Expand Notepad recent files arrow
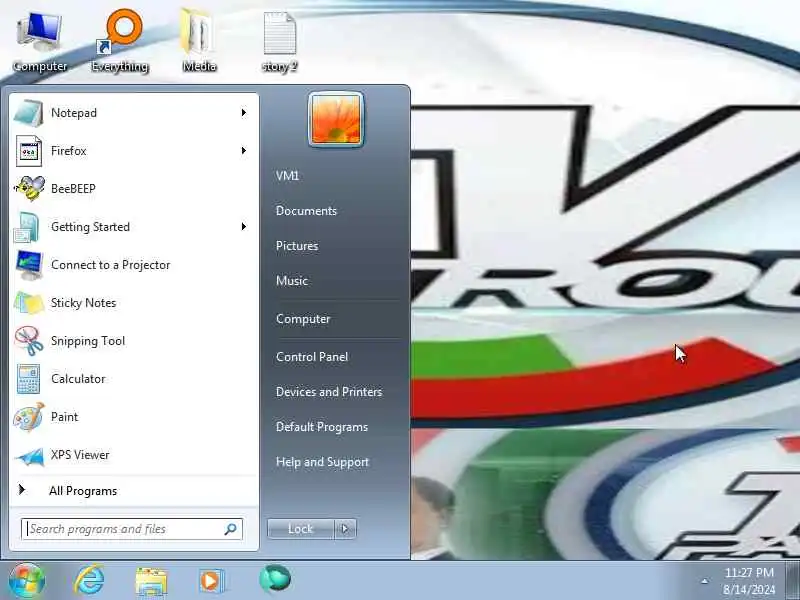 pyautogui.click(x=244, y=113)
